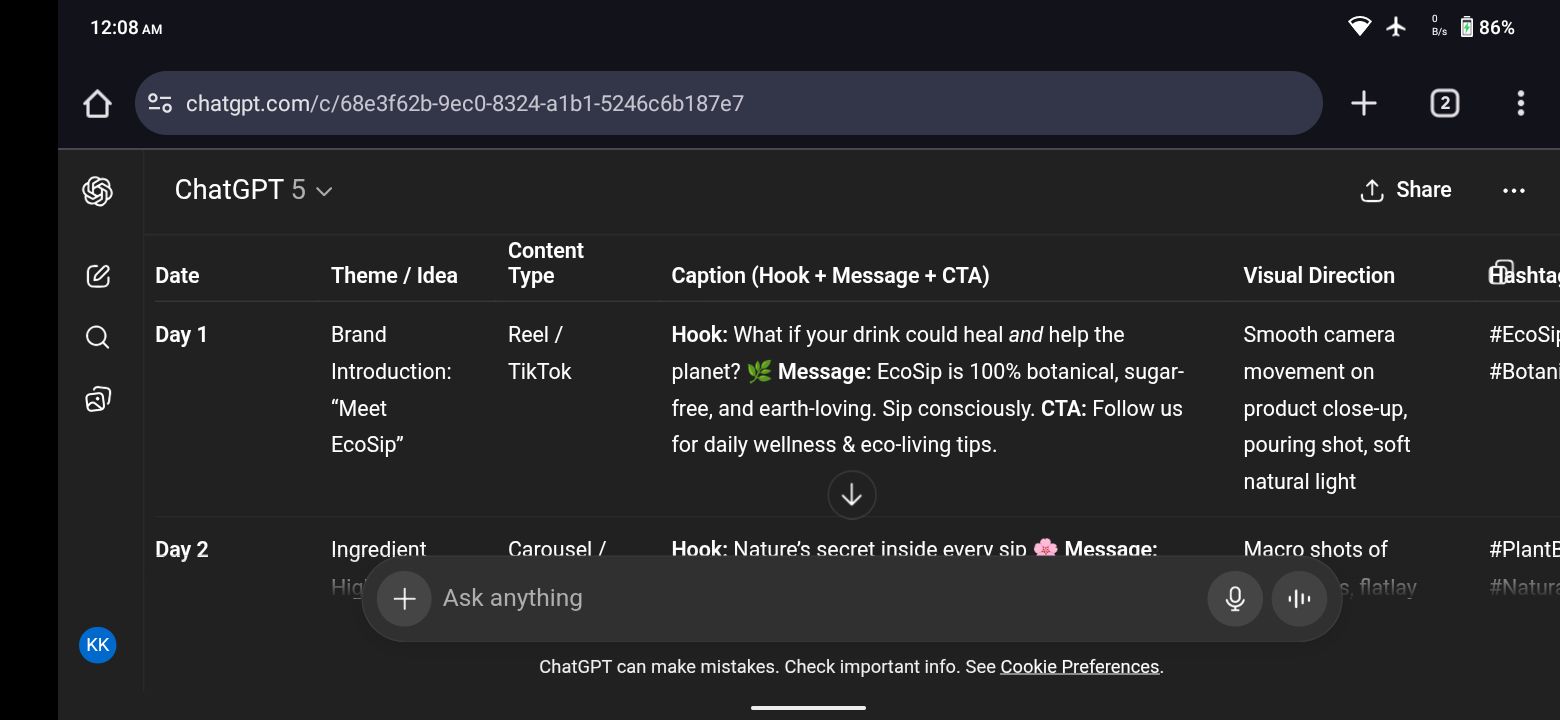Copy the table with the copy icon
The height and width of the screenshot is (720, 1560).
coord(1500,272)
